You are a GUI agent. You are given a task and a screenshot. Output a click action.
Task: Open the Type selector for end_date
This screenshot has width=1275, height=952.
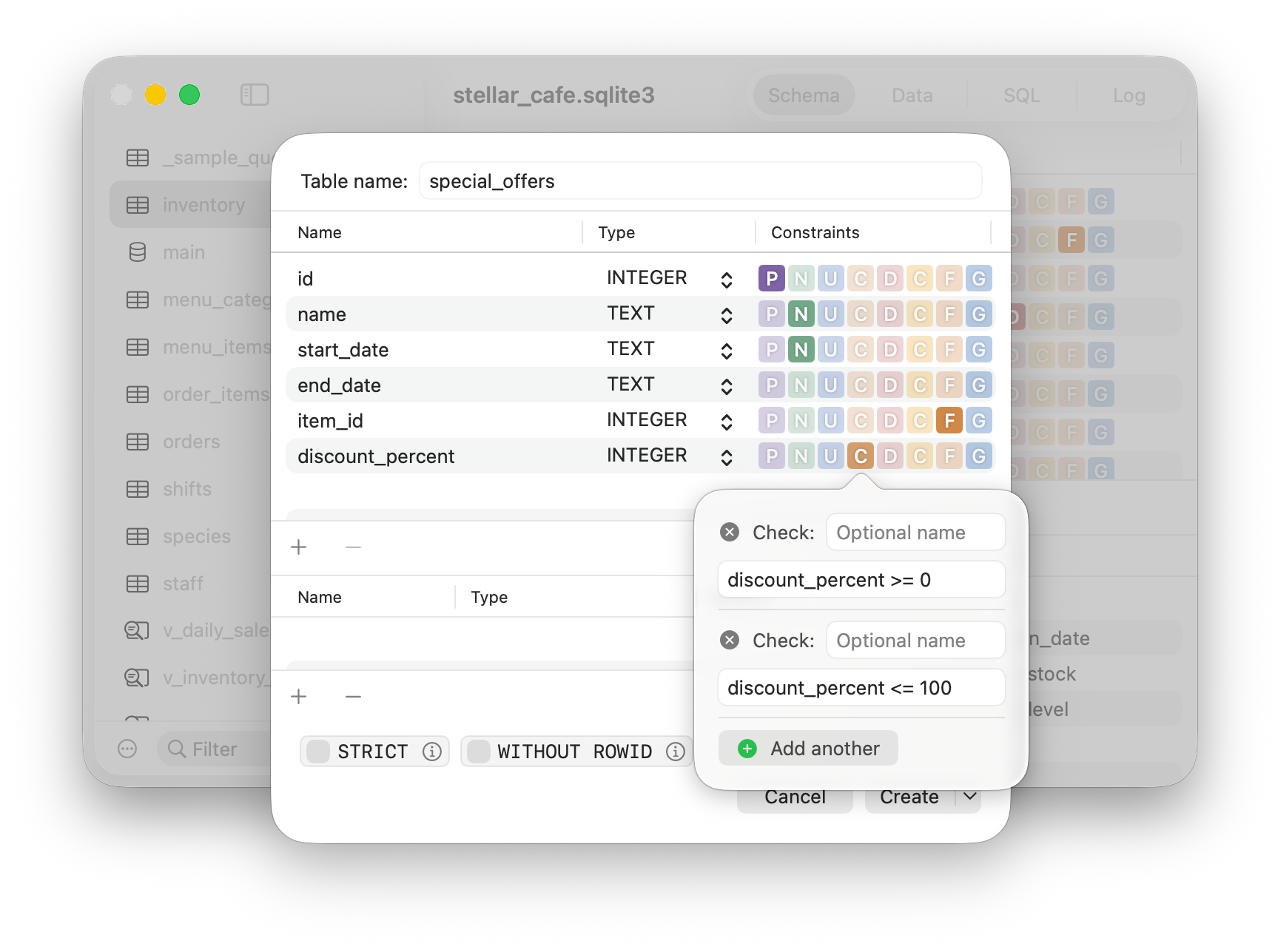726,385
